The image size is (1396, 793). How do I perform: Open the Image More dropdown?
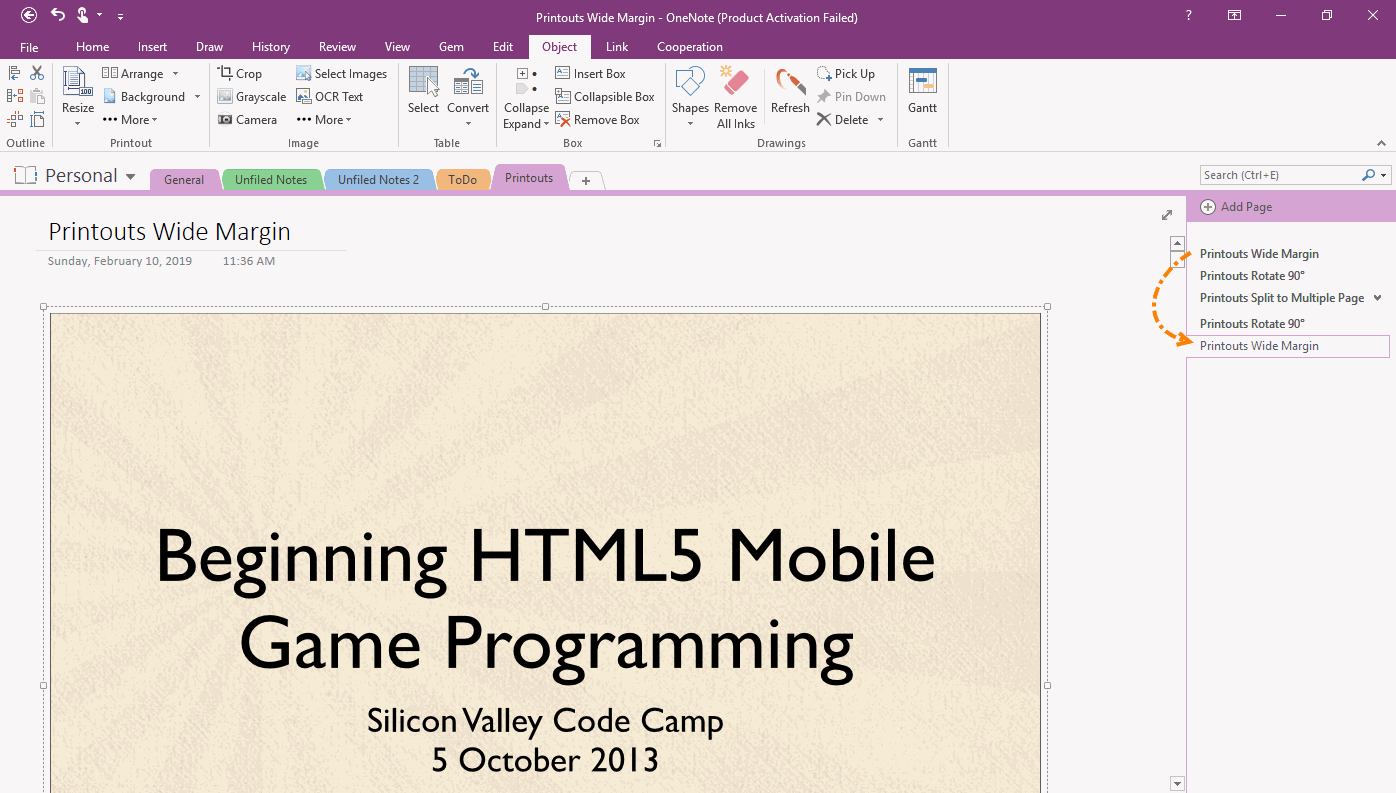[x=324, y=120]
